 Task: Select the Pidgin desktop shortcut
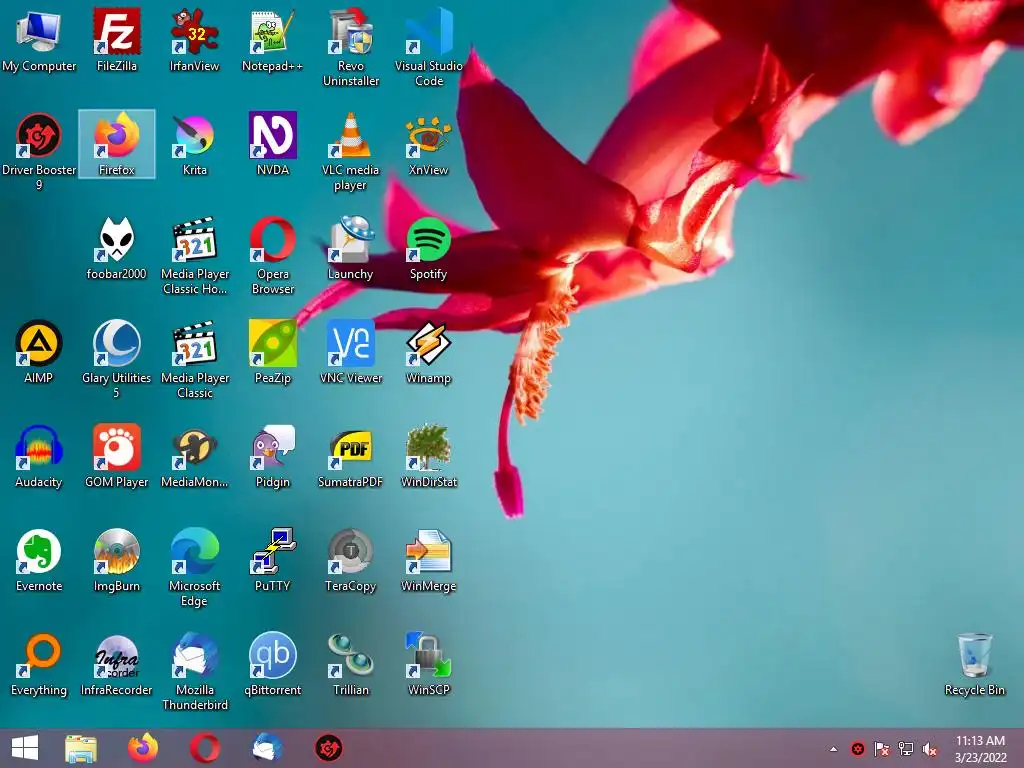click(272, 456)
